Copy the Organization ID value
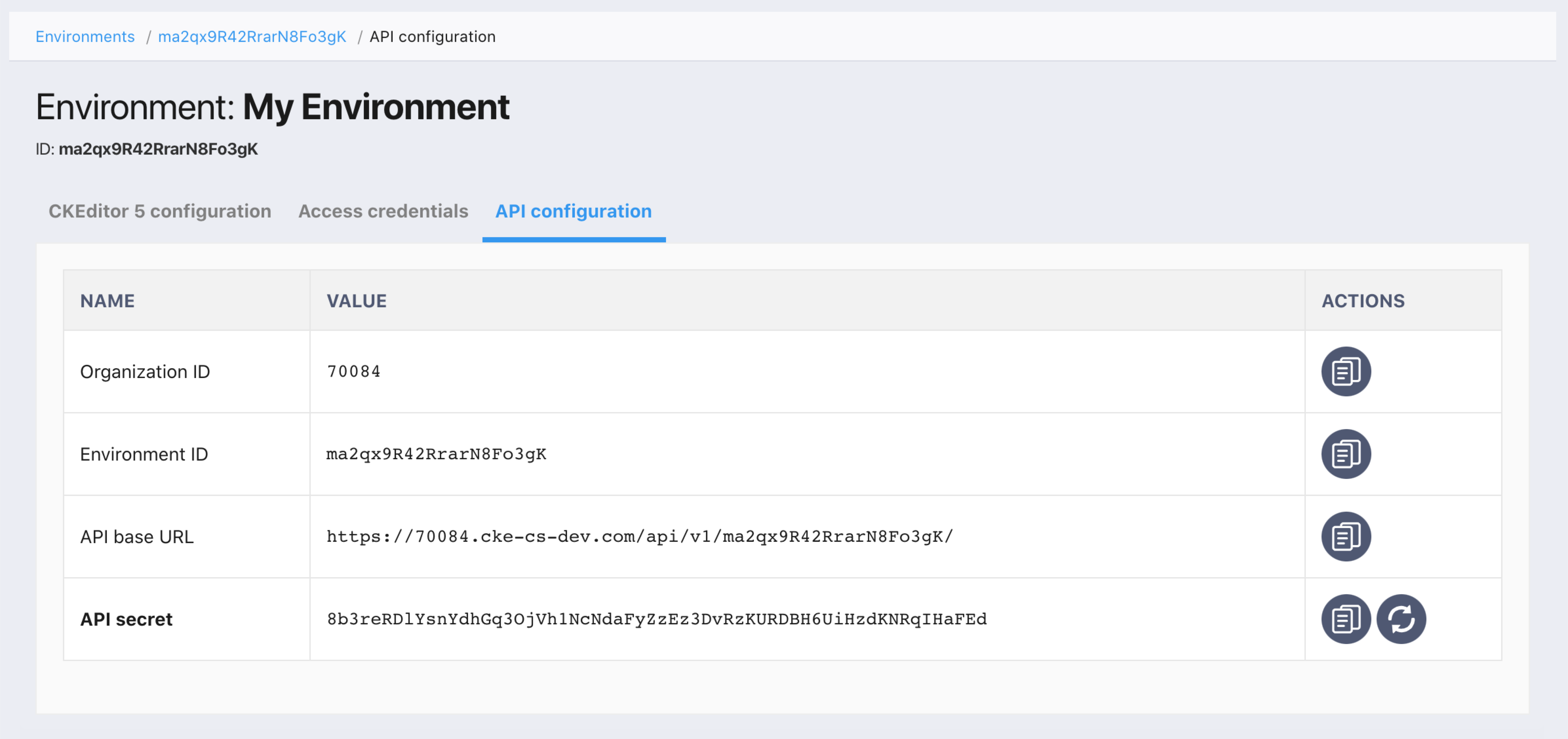 coord(1346,371)
